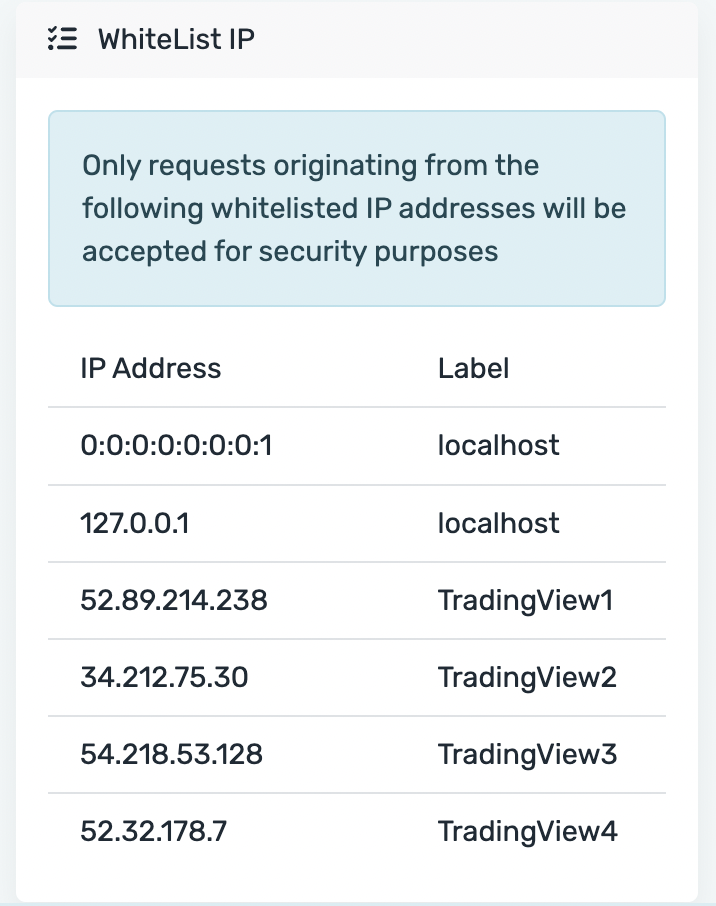Click 'Only requests originating from the' line

pos(311,166)
